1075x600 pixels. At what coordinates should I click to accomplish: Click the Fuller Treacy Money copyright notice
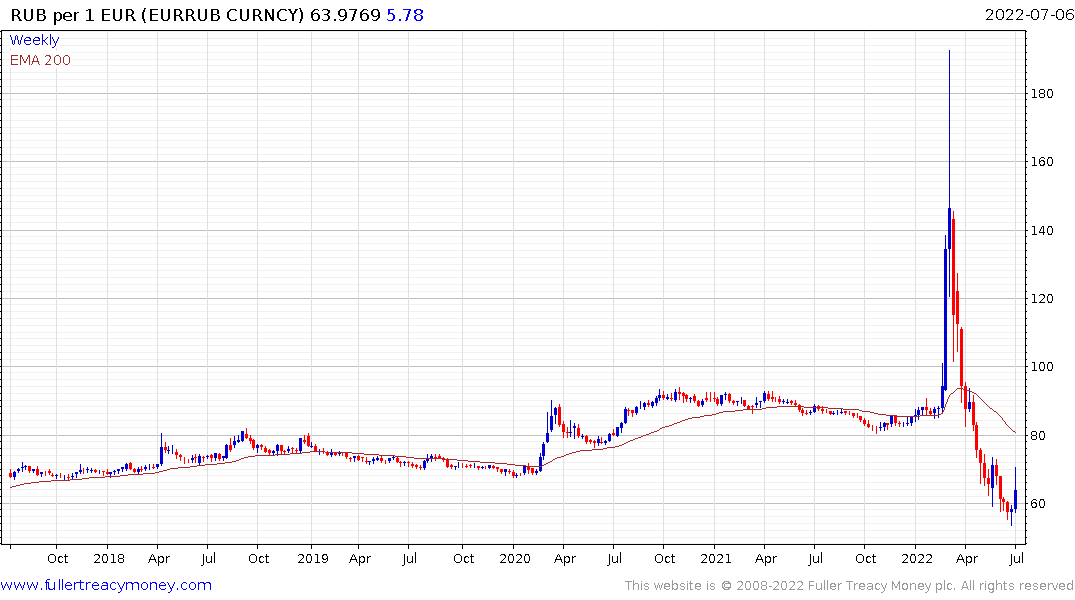(849, 586)
